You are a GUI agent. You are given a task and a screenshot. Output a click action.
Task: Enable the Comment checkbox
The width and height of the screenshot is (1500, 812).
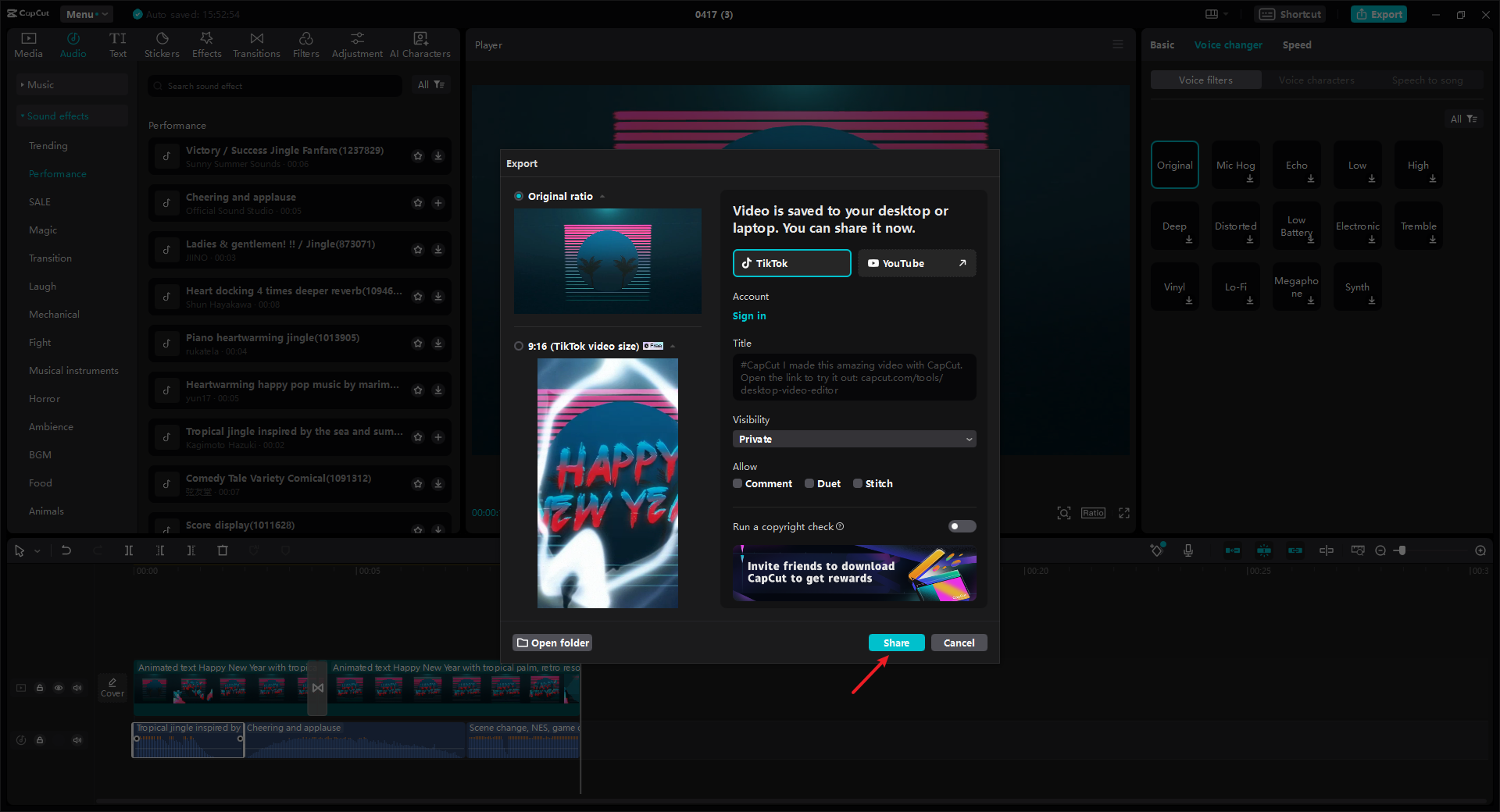pyautogui.click(x=737, y=483)
